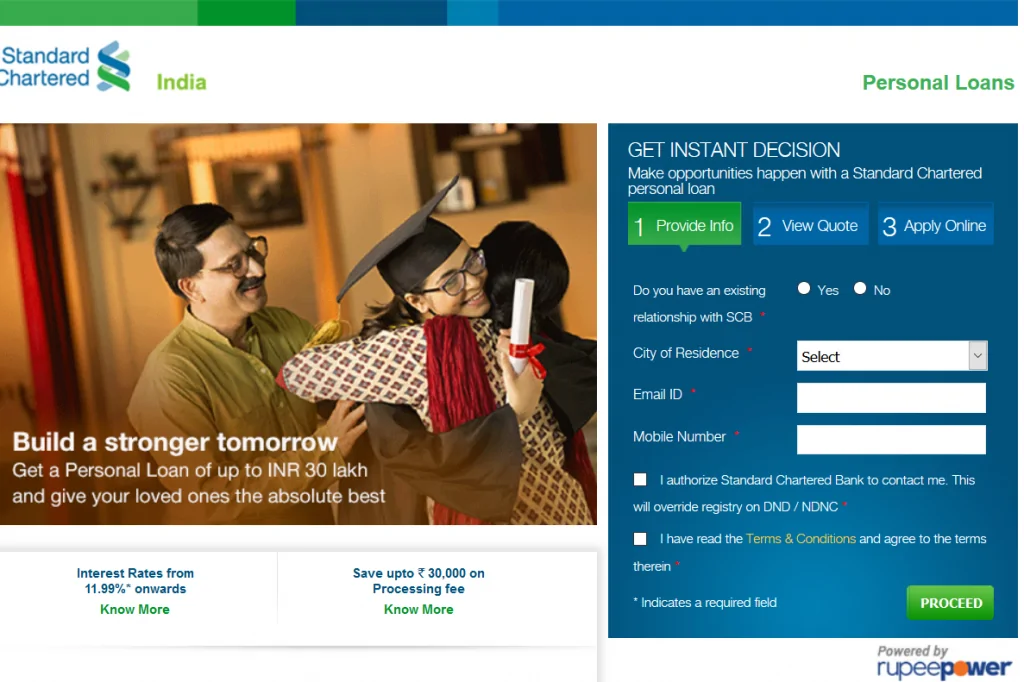The height and width of the screenshot is (682, 1024).
Task: Switch to the Apply Online step tab
Action: (936, 225)
